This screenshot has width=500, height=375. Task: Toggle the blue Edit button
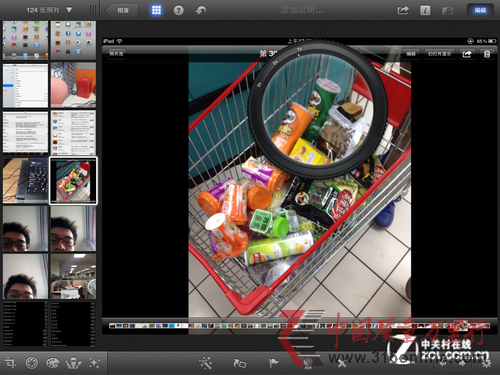(480, 10)
